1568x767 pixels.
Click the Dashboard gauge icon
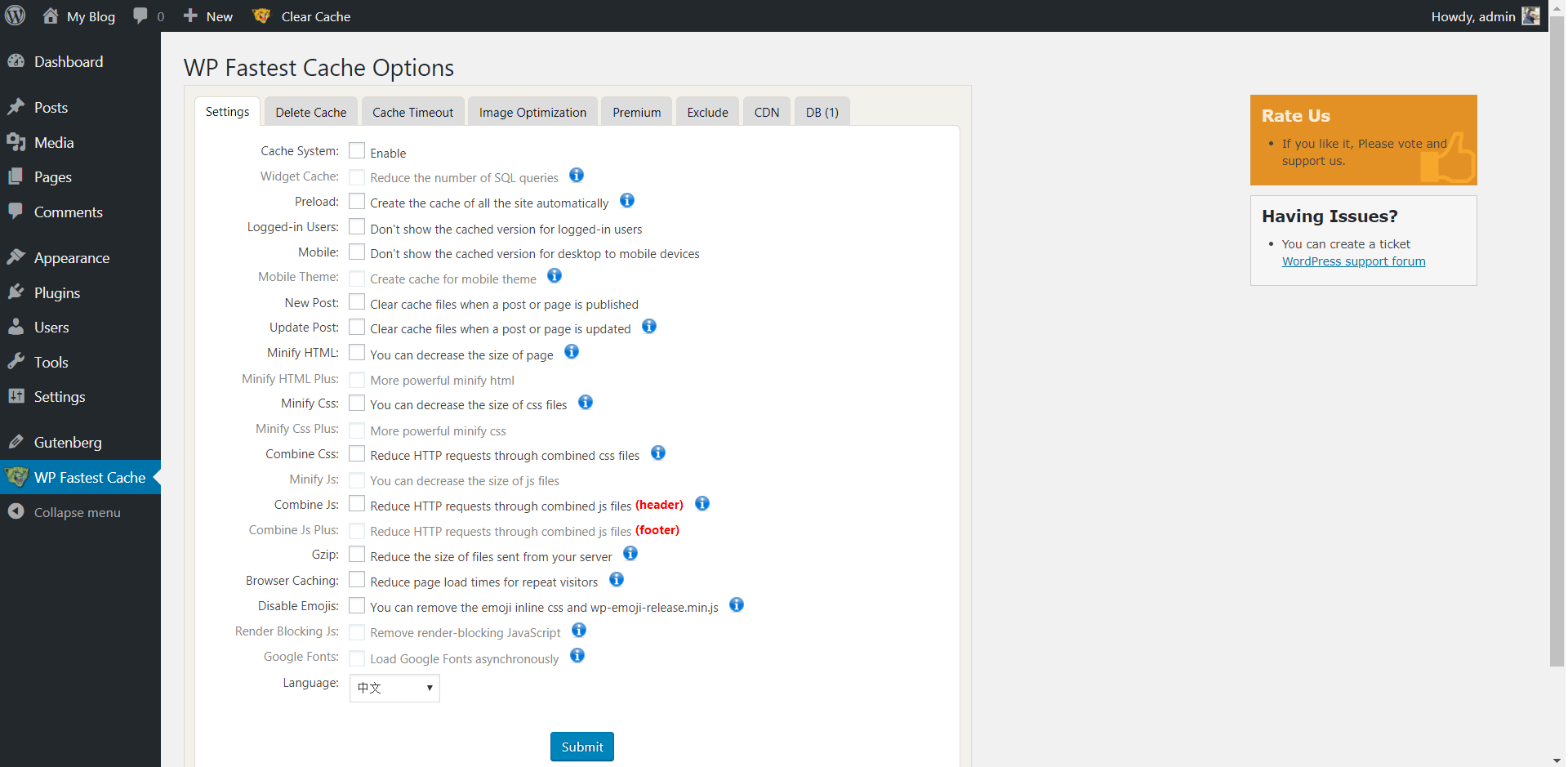[x=16, y=61]
